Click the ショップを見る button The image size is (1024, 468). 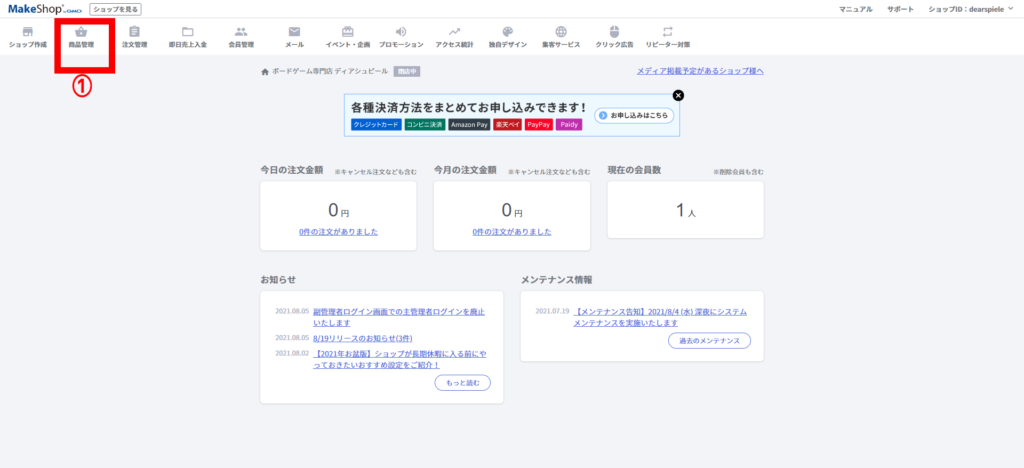tap(116, 9)
